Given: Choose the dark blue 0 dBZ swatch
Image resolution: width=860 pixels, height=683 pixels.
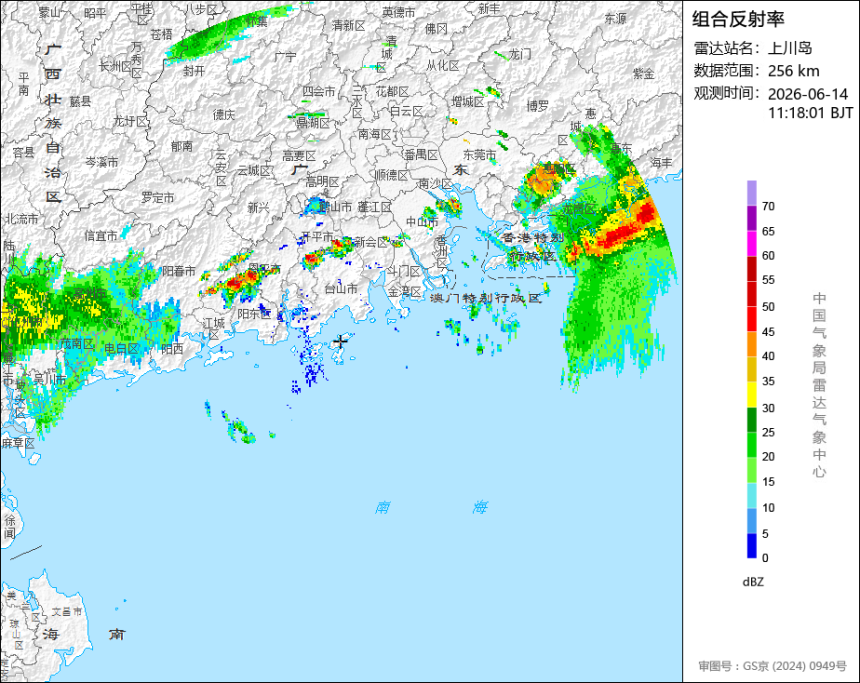Looking at the screenshot, I should (751, 546).
